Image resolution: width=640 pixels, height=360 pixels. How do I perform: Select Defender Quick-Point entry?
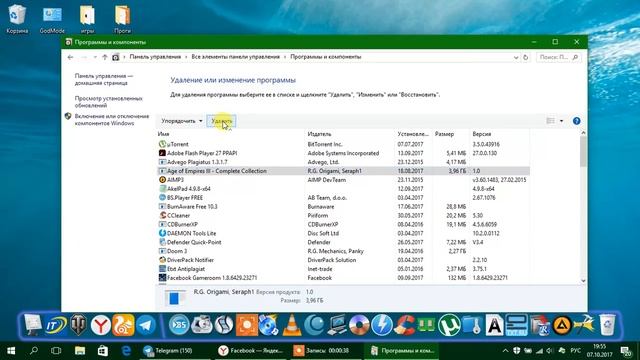point(343,242)
